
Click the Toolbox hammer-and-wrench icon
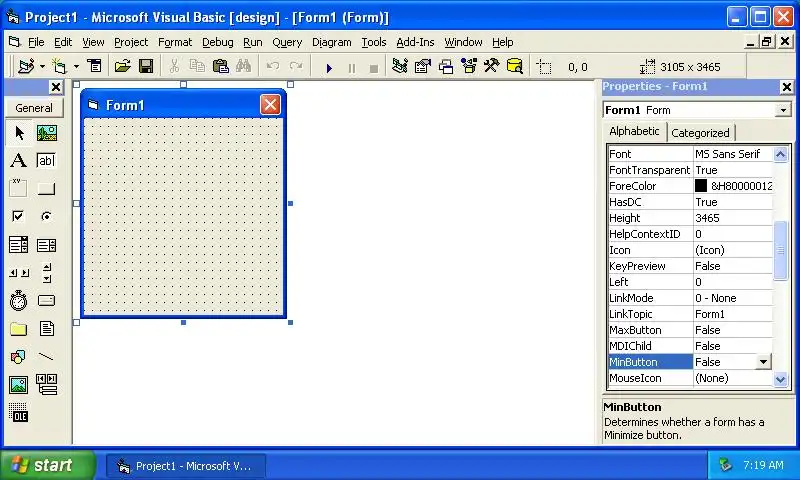[492, 66]
